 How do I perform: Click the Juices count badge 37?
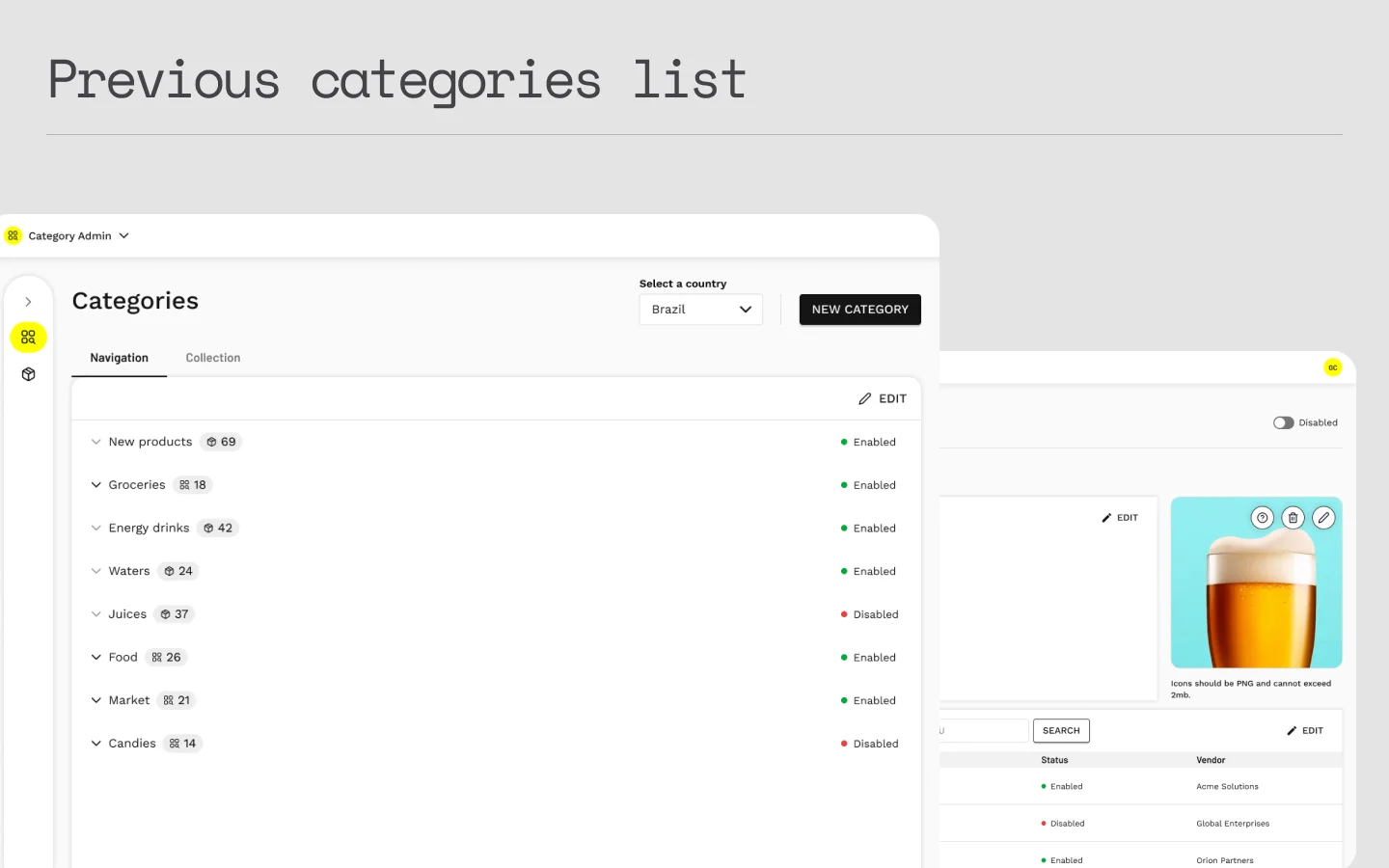point(175,614)
